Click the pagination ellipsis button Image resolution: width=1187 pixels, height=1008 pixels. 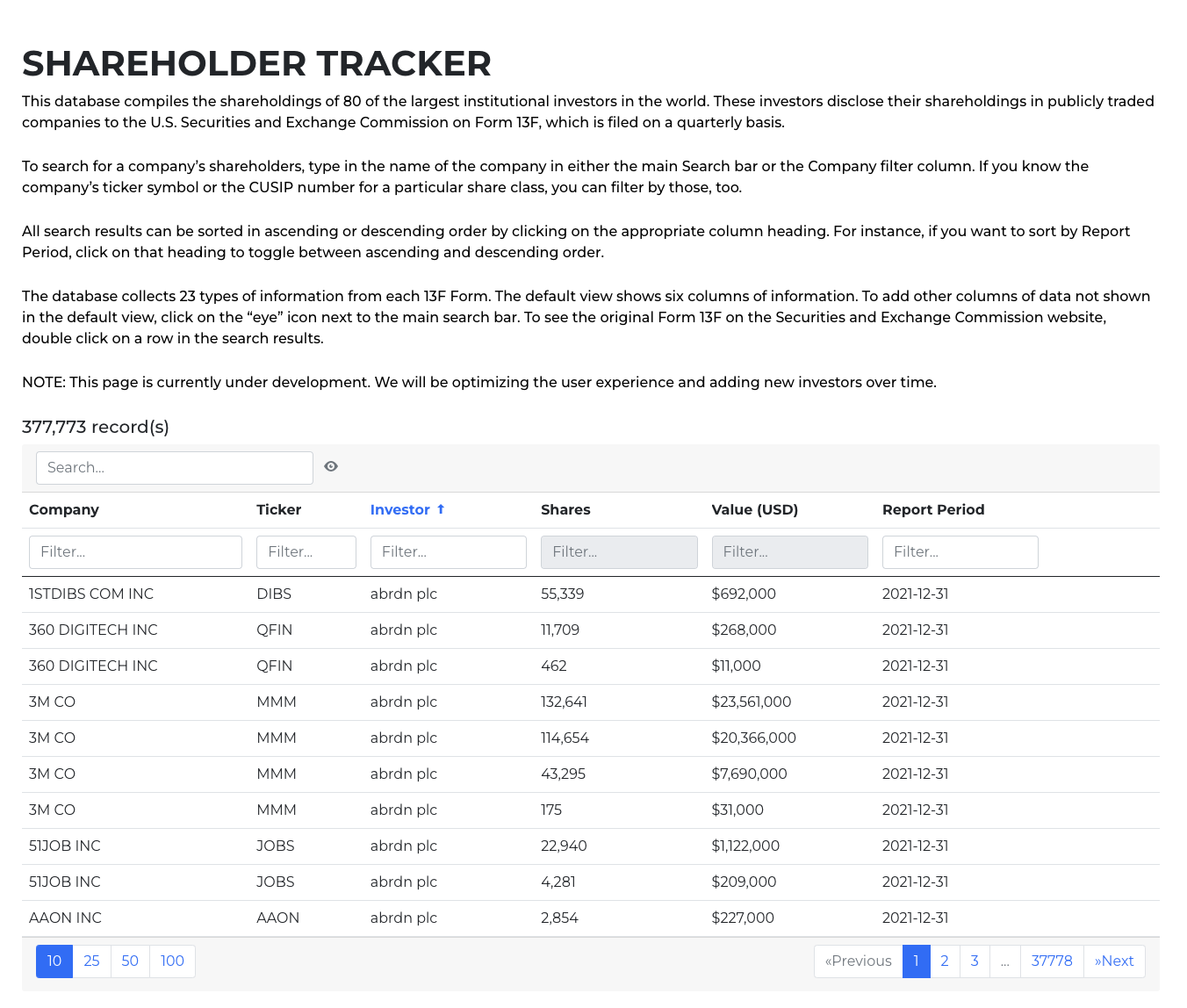click(1005, 961)
